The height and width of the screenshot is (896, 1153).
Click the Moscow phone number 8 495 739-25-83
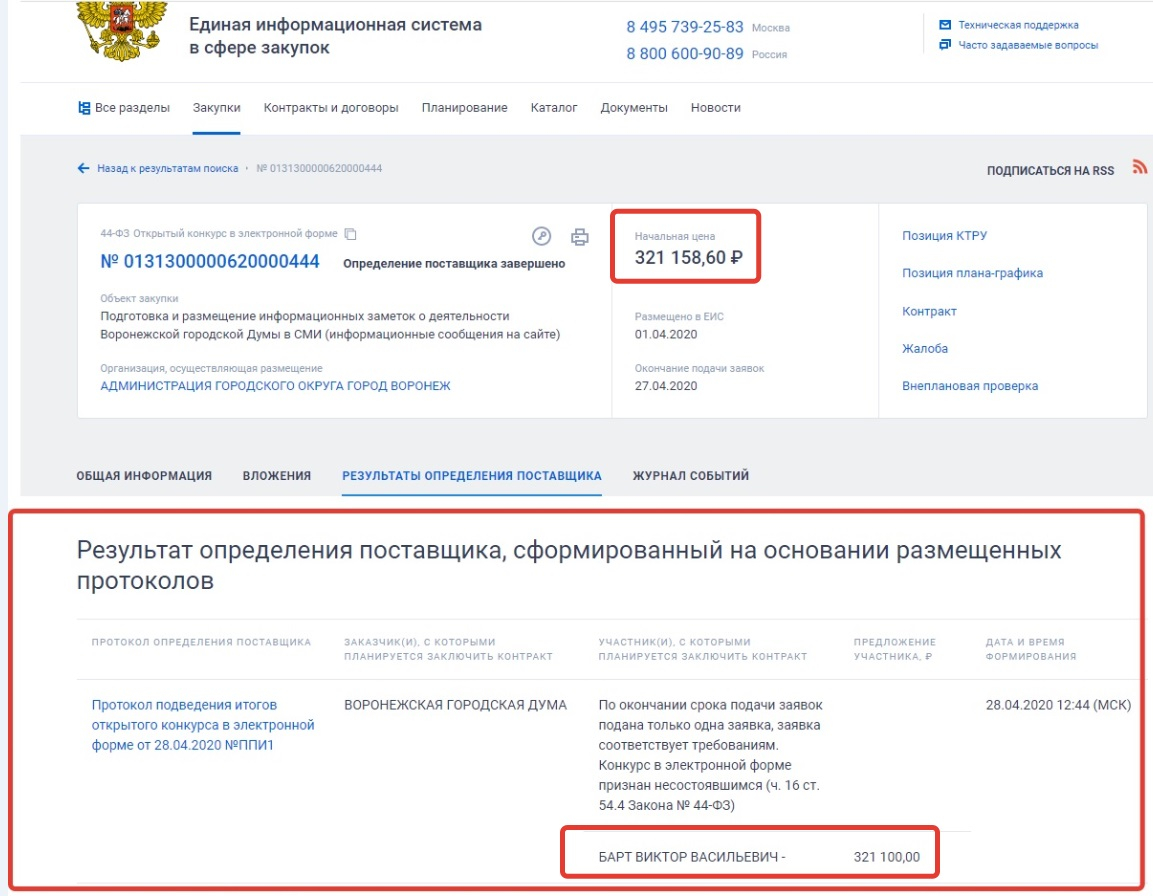point(685,27)
